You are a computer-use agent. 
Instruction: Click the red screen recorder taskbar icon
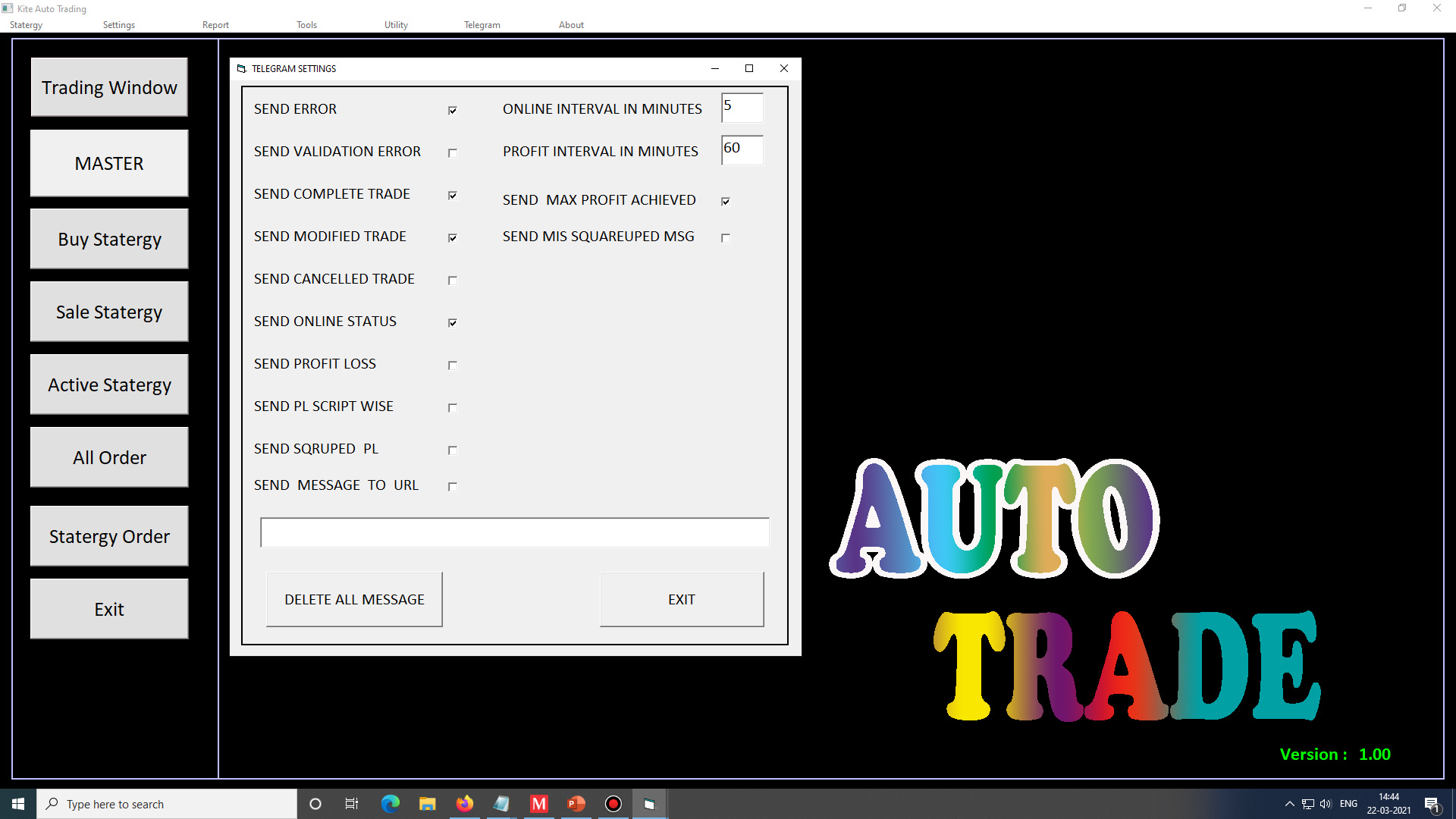click(613, 804)
